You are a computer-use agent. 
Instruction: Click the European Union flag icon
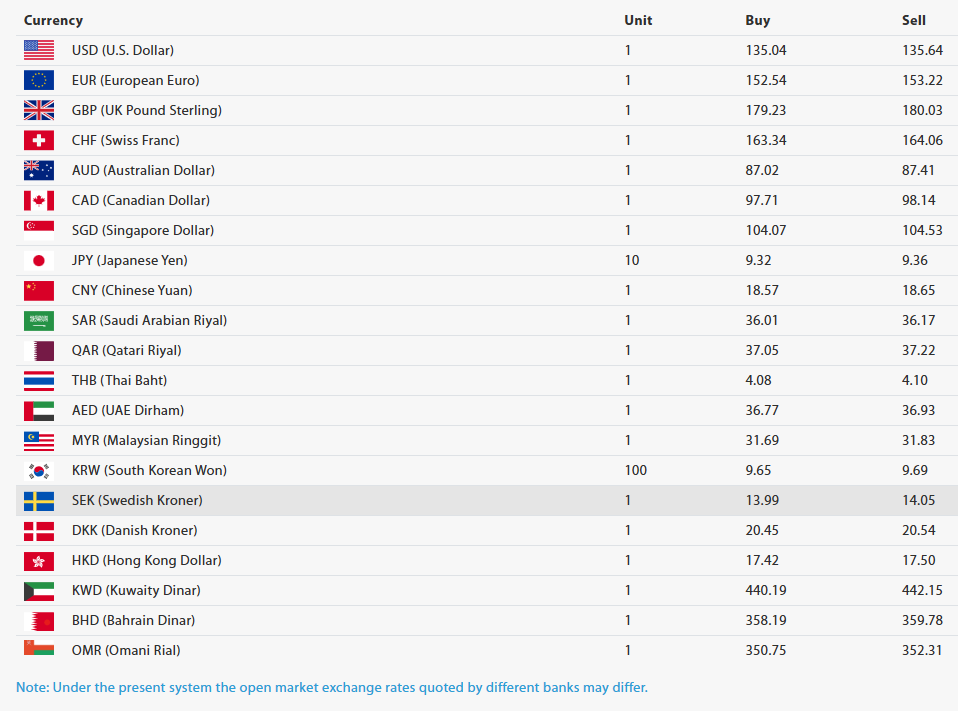pyautogui.click(x=39, y=80)
